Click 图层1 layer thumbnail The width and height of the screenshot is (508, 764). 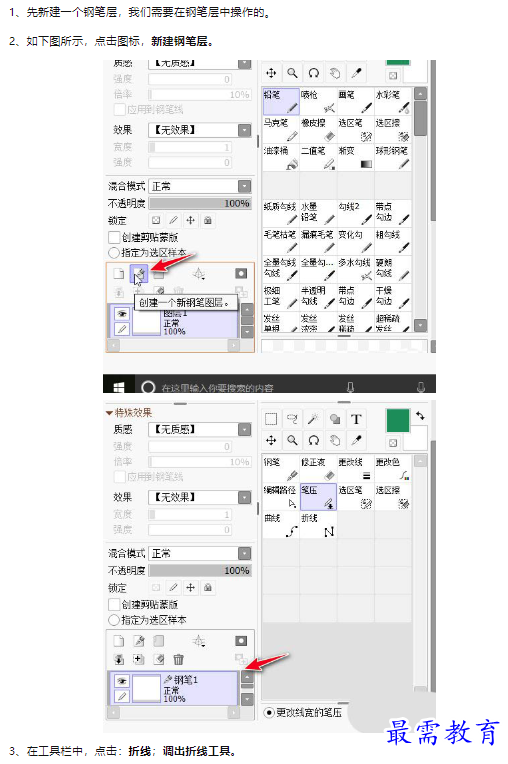147,322
